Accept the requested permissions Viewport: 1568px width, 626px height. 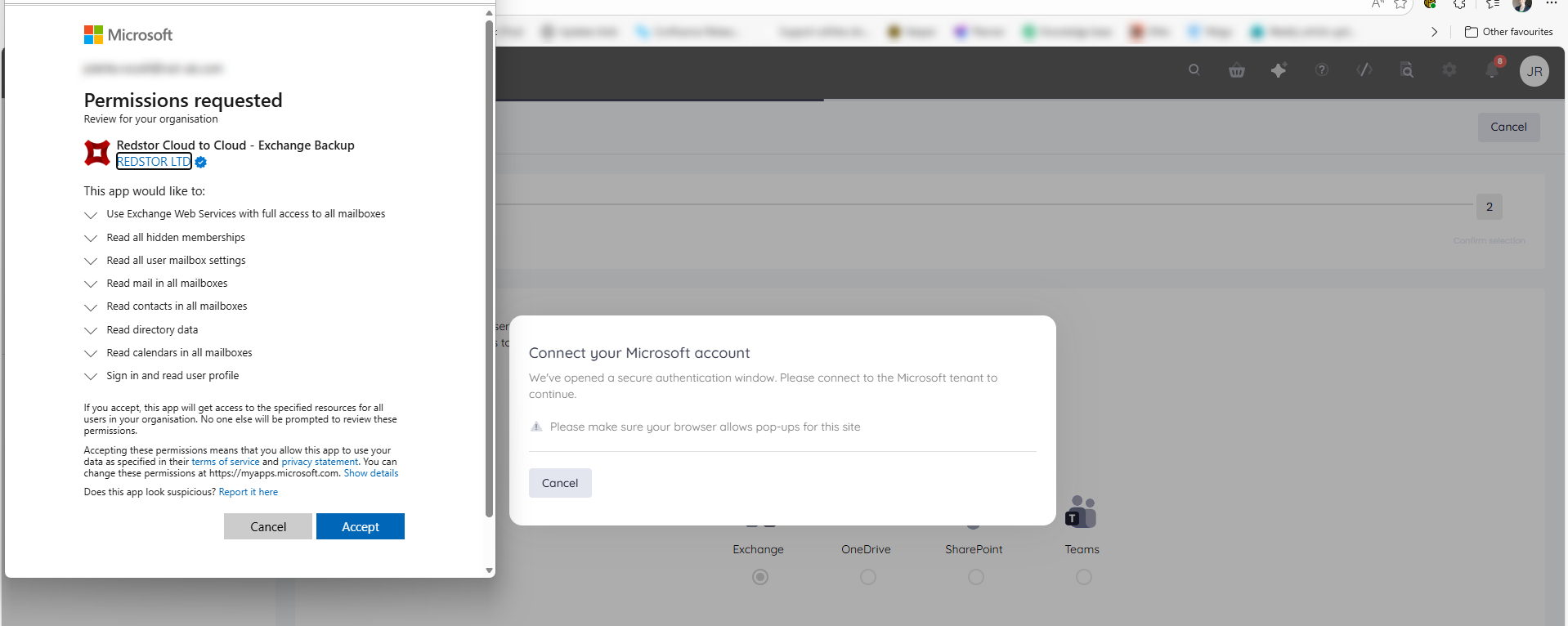(361, 526)
